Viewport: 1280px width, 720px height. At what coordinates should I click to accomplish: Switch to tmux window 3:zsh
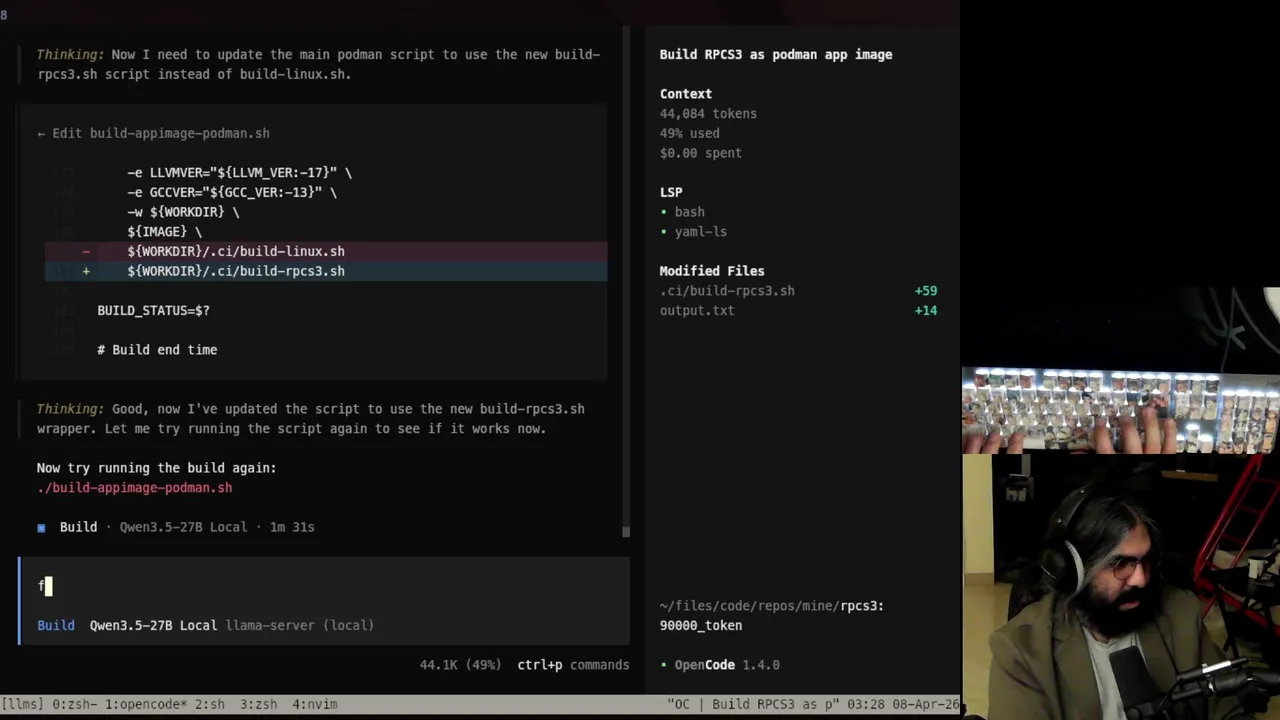click(258, 704)
